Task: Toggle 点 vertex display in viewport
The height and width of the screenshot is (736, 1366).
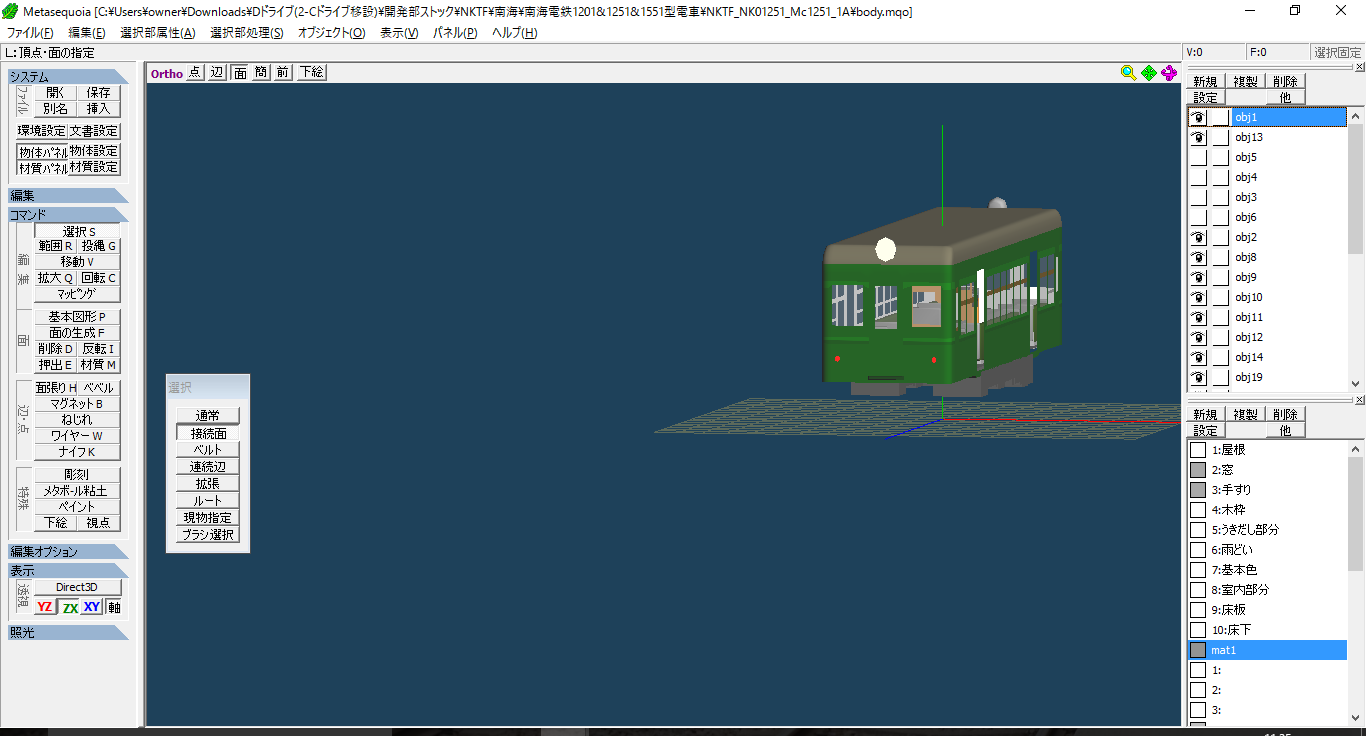Action: (194, 73)
